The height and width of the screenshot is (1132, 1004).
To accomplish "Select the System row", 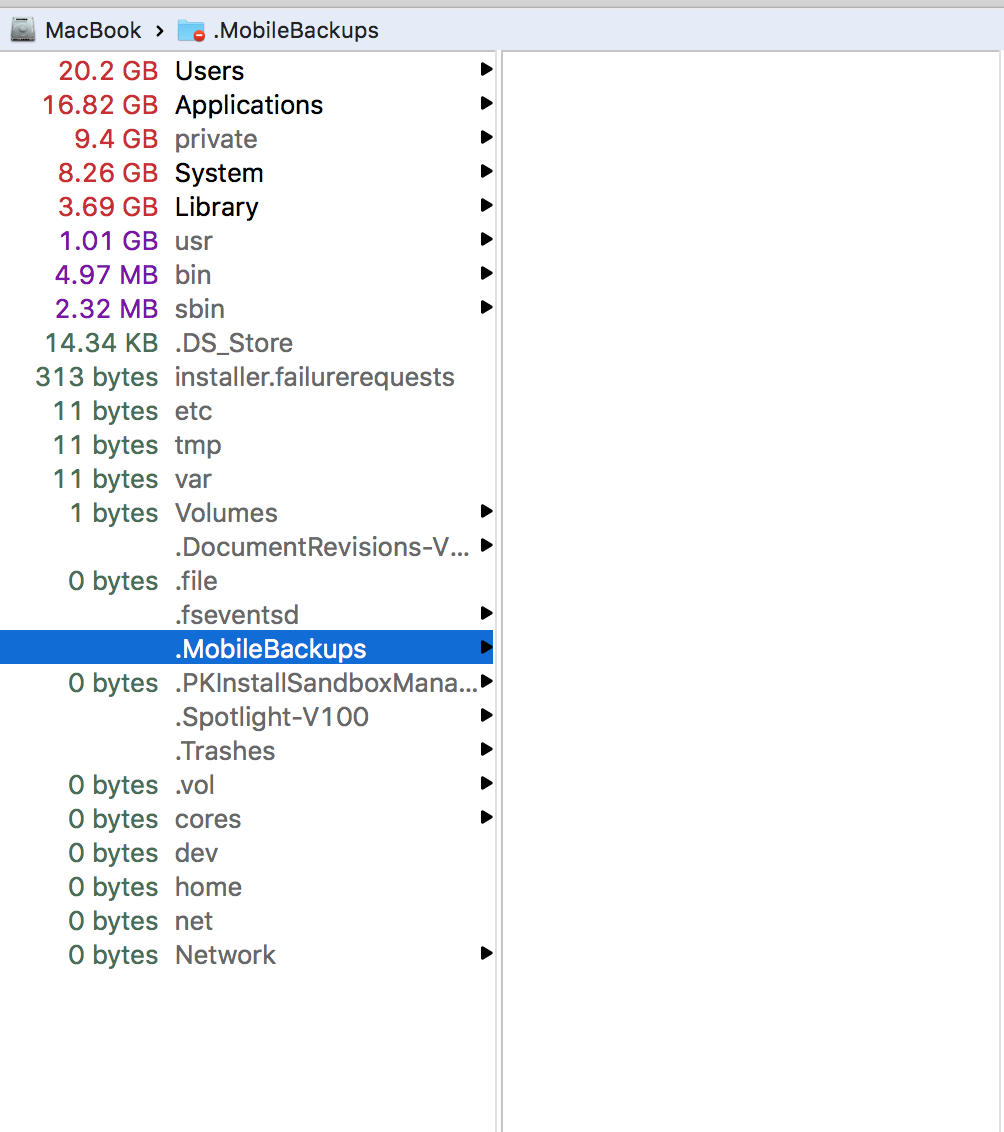I will (247, 173).
